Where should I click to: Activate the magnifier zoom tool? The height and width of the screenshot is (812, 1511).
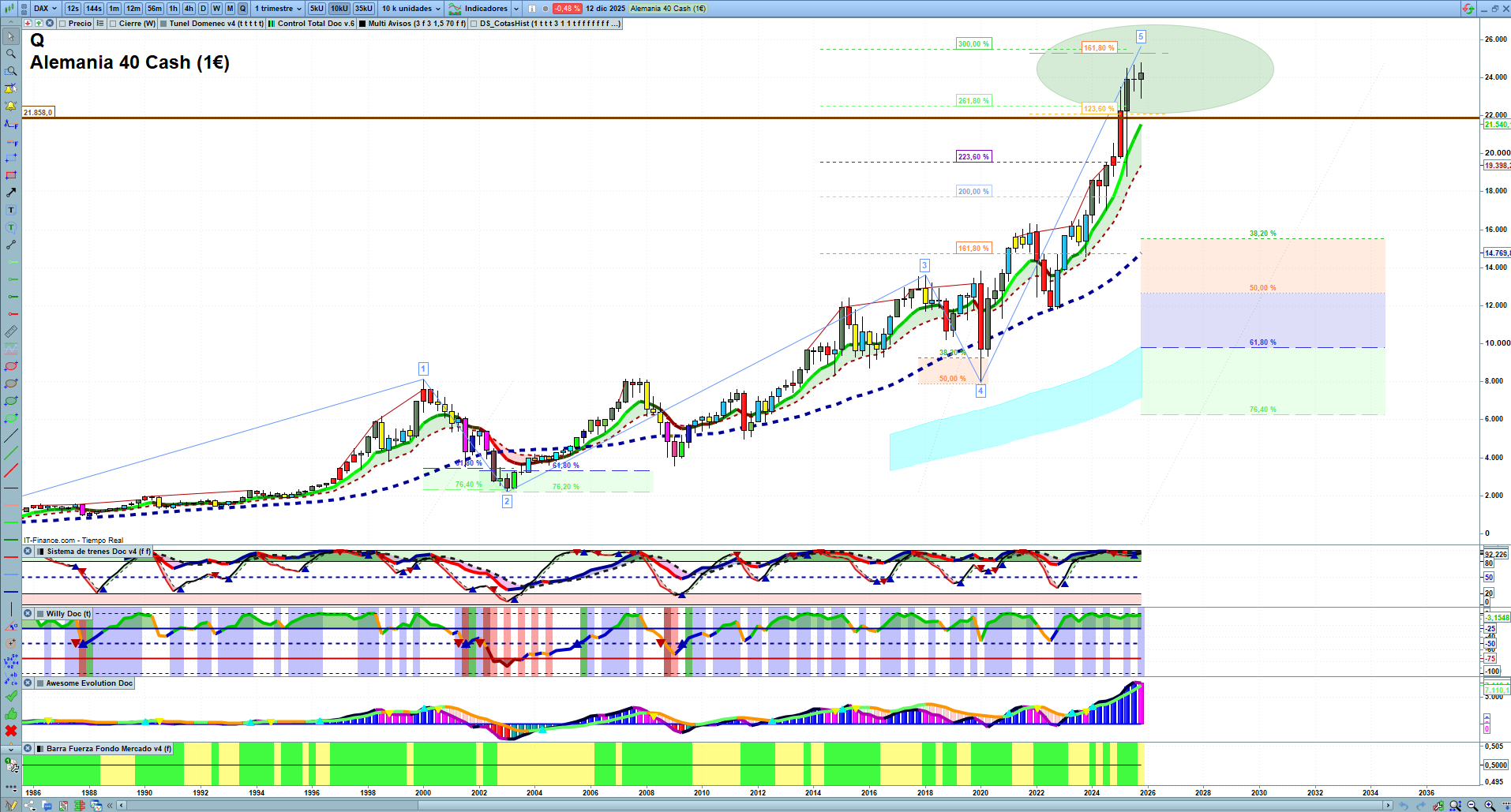tap(11, 54)
